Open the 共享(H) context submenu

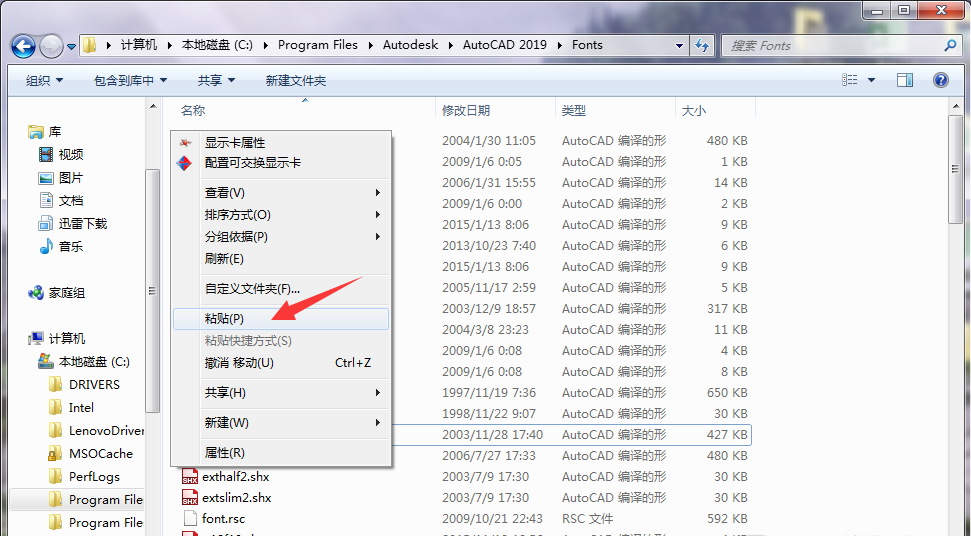click(281, 392)
